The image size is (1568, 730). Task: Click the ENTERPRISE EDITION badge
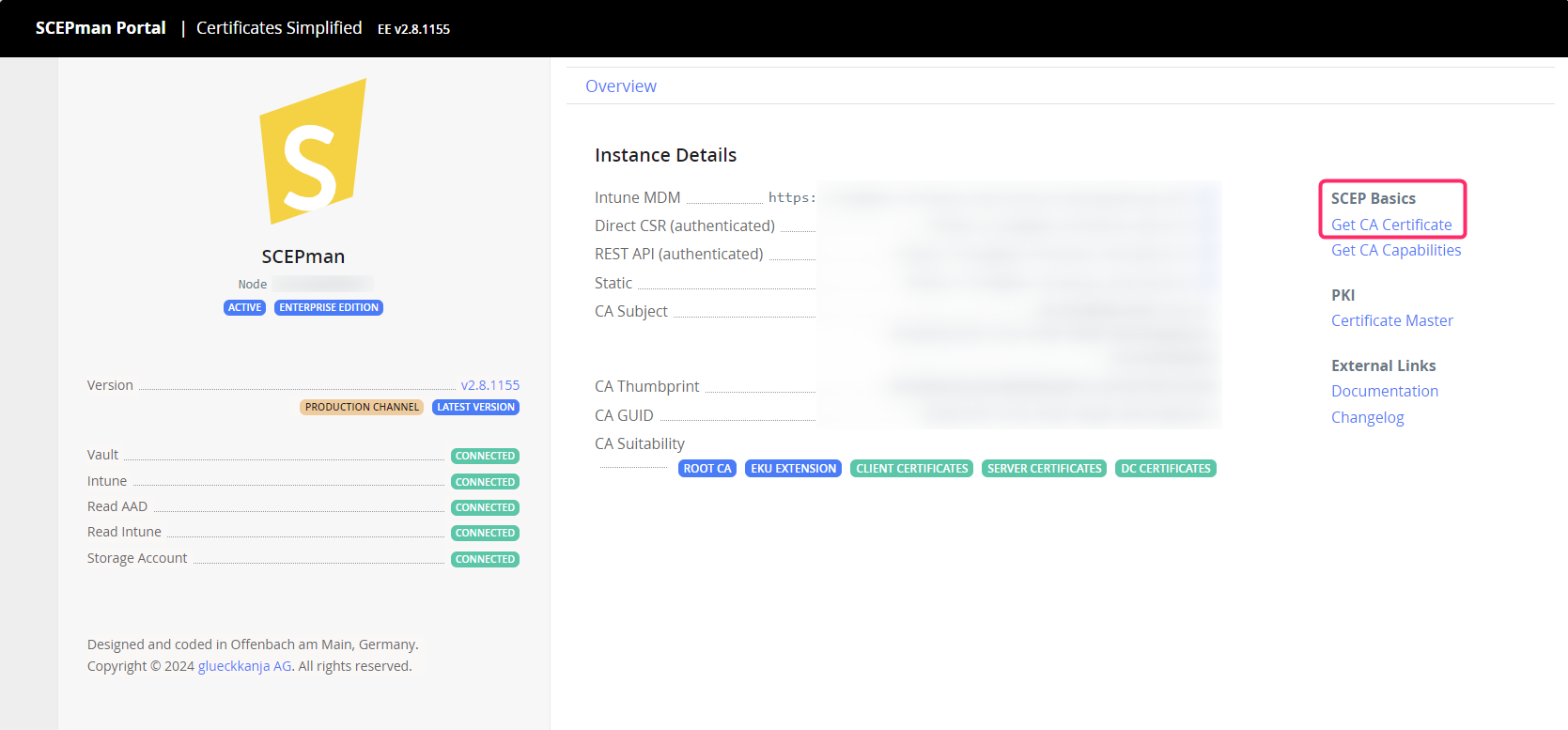coord(329,308)
